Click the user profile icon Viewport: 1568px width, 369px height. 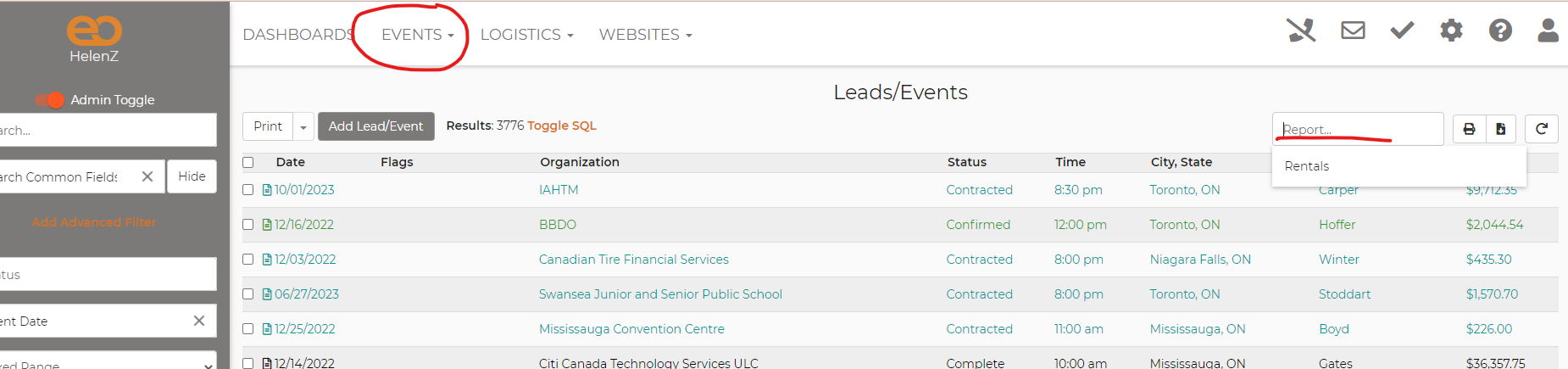[x=1548, y=31]
